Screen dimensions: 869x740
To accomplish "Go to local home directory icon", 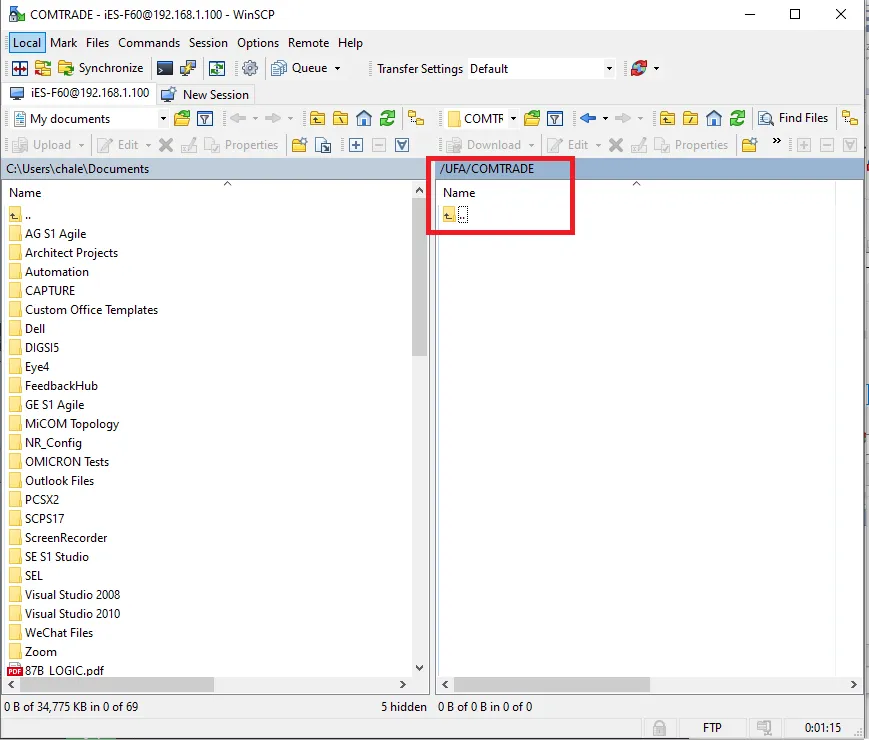I will click(x=364, y=119).
